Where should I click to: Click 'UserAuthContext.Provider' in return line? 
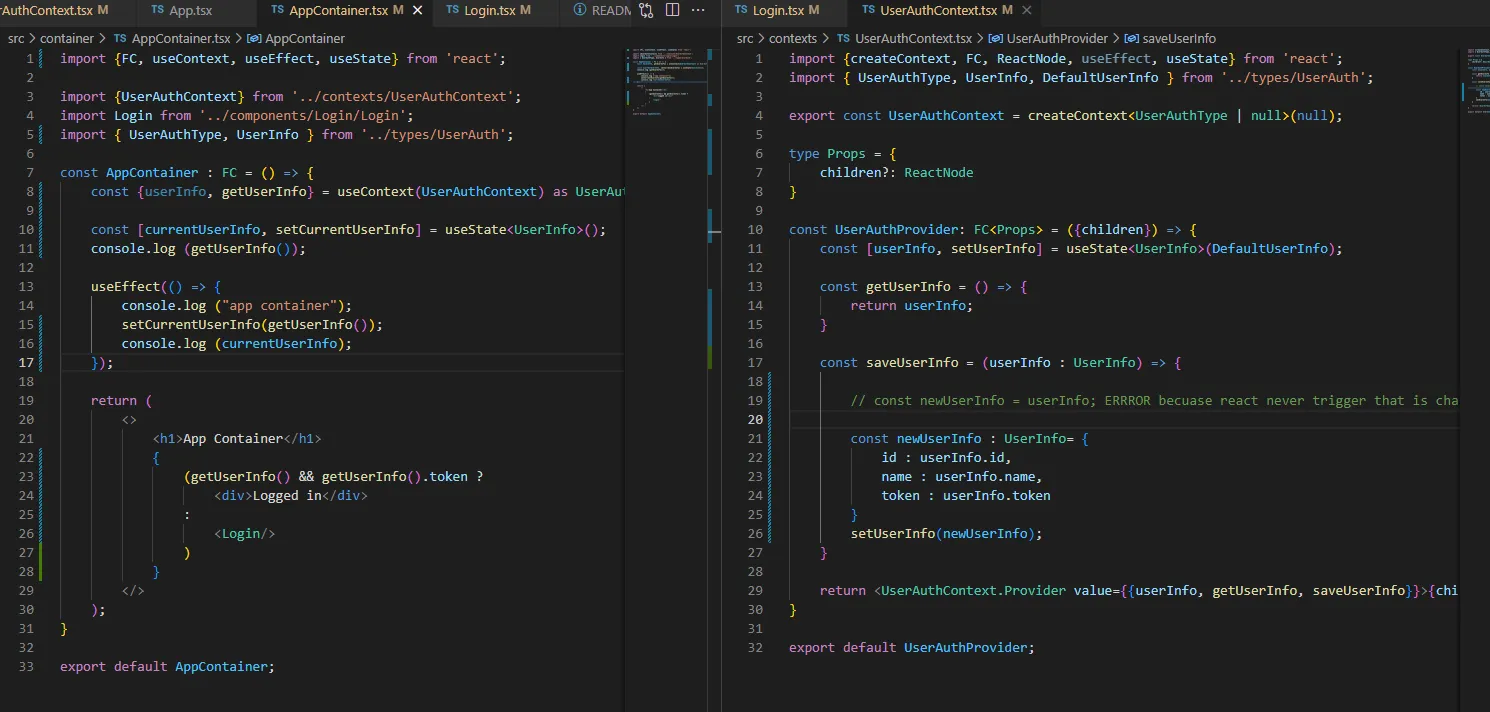(973, 590)
